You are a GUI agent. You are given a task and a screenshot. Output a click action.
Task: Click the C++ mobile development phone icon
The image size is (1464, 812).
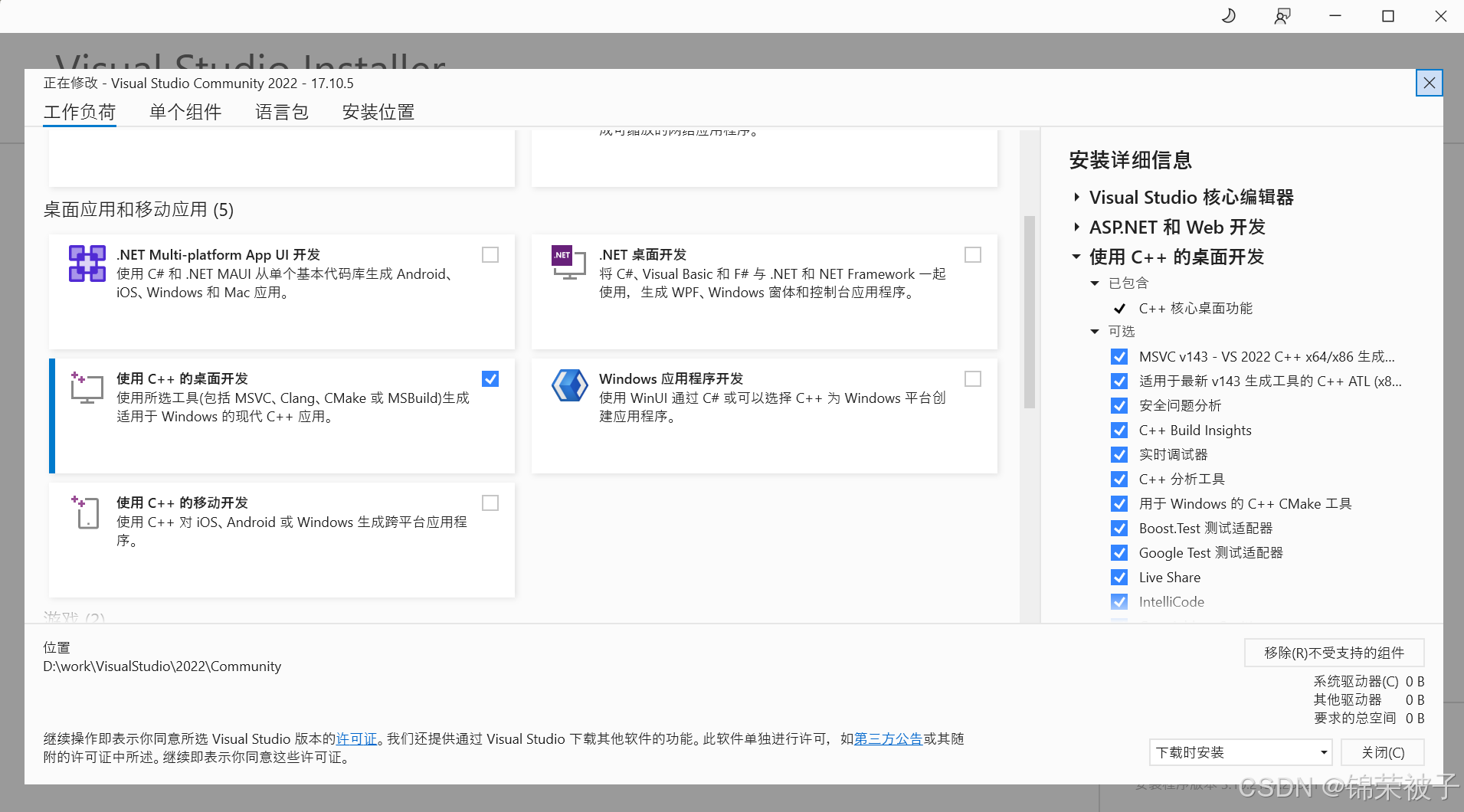coord(86,512)
